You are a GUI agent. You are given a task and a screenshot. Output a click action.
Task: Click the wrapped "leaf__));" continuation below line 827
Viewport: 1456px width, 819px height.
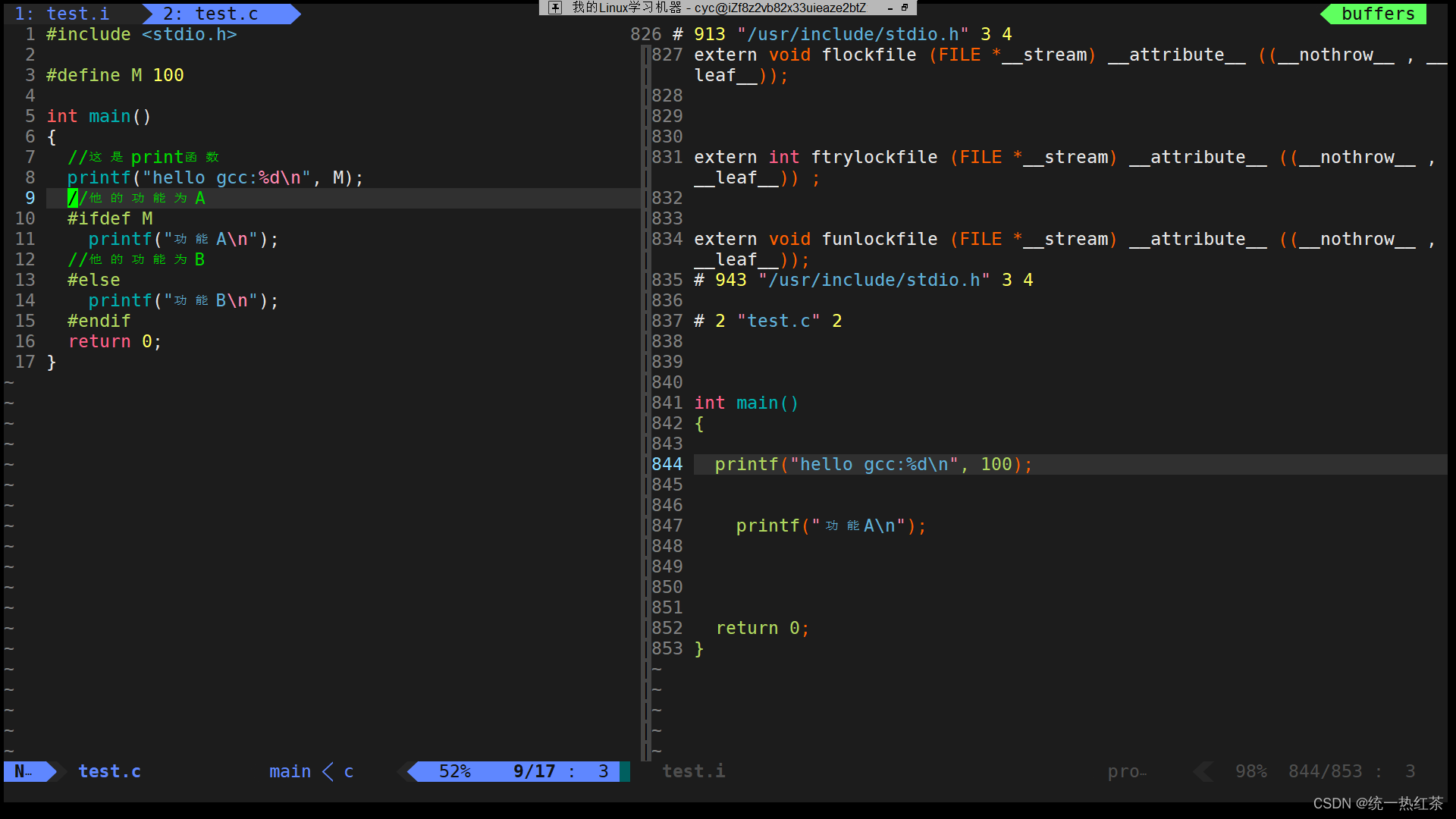pos(742,75)
